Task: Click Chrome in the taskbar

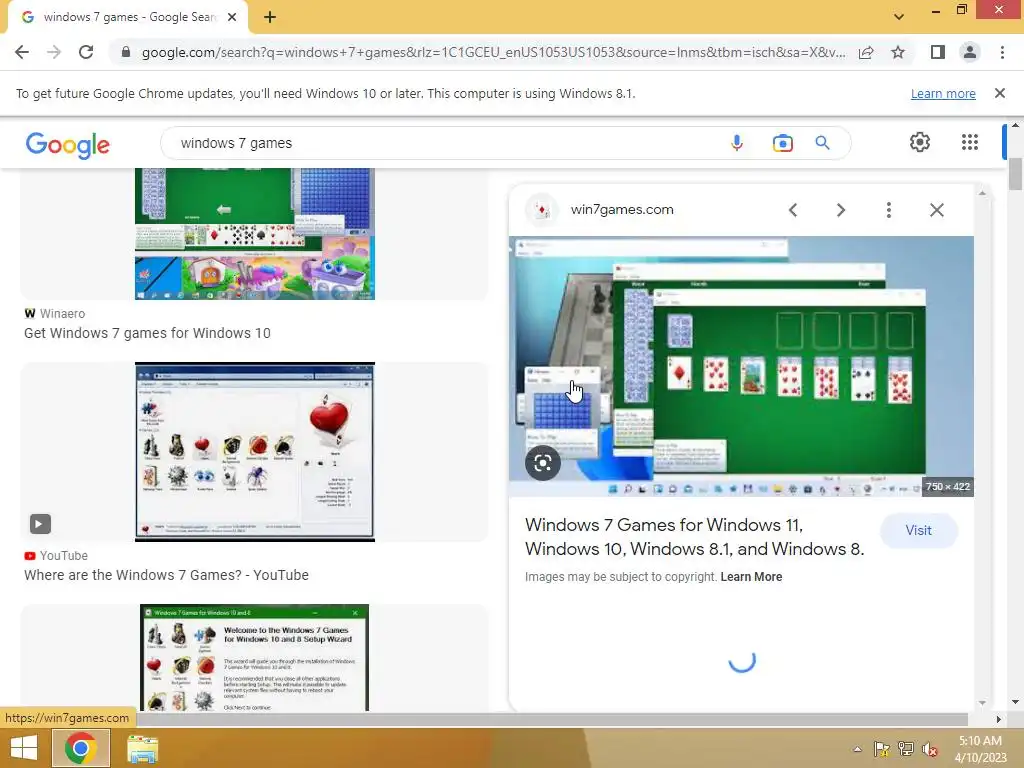Action: [x=80, y=748]
